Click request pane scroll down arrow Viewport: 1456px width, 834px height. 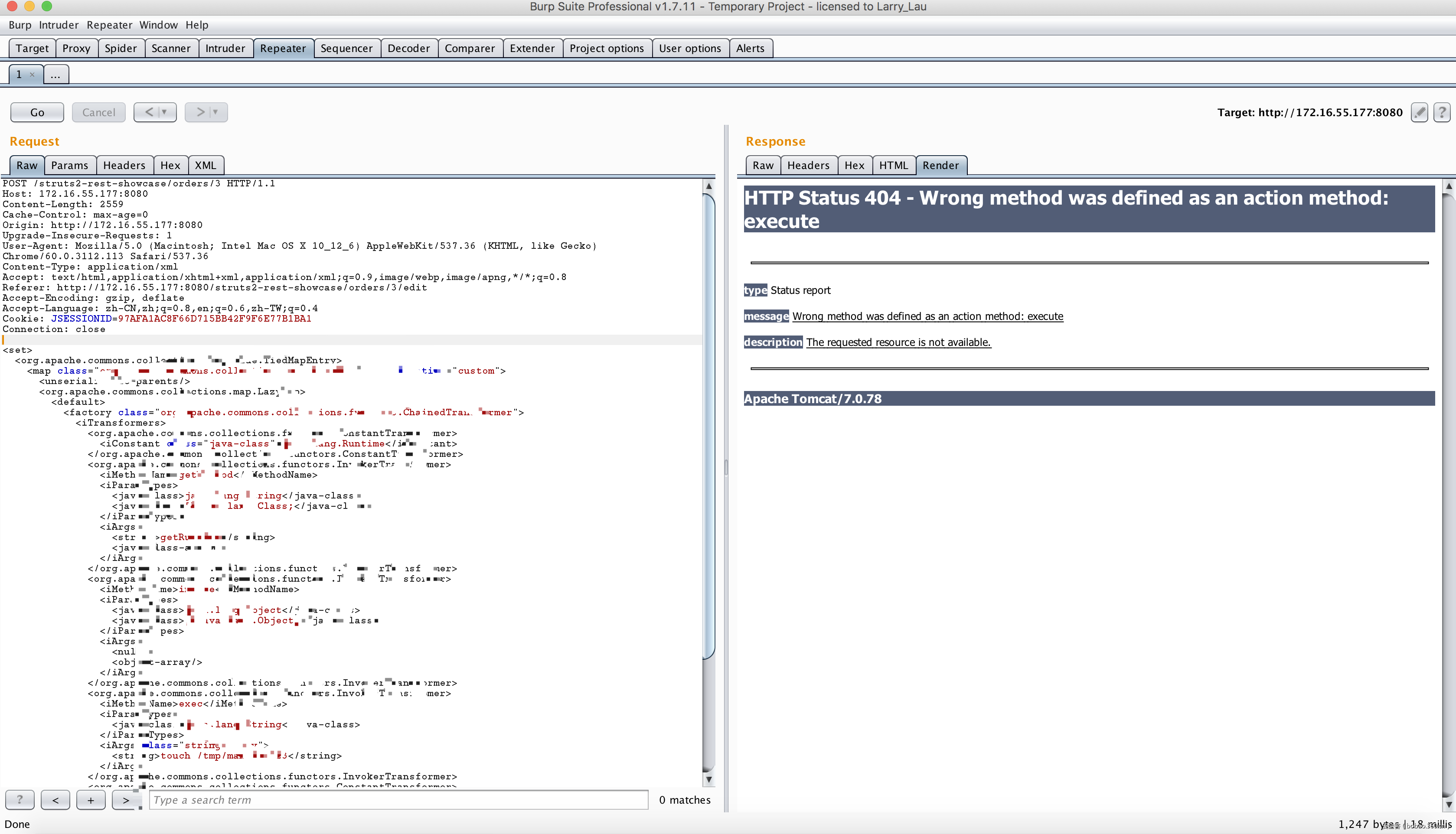click(708, 779)
